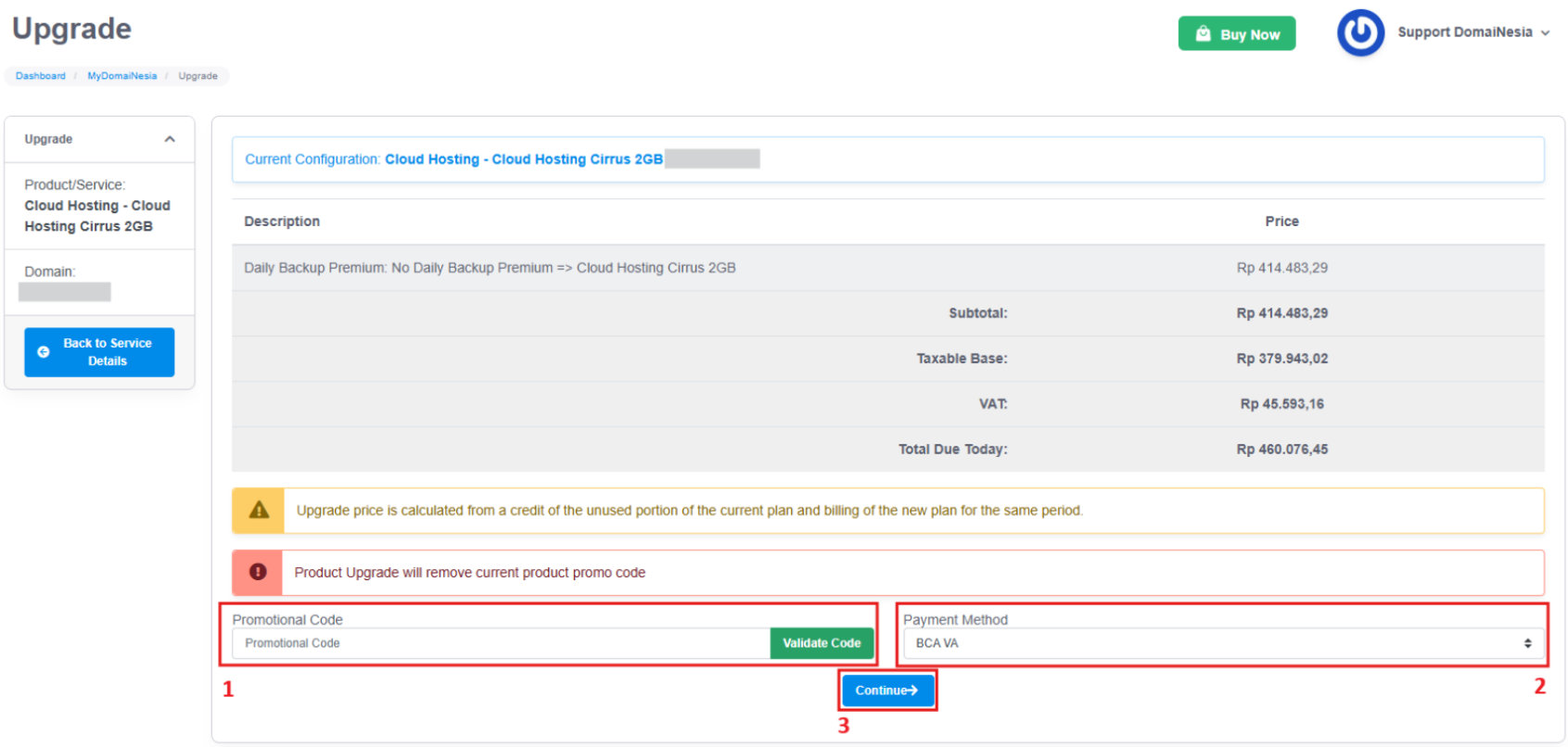Click the Continue button
Screen dimensions: 1568x747
pos(886,690)
